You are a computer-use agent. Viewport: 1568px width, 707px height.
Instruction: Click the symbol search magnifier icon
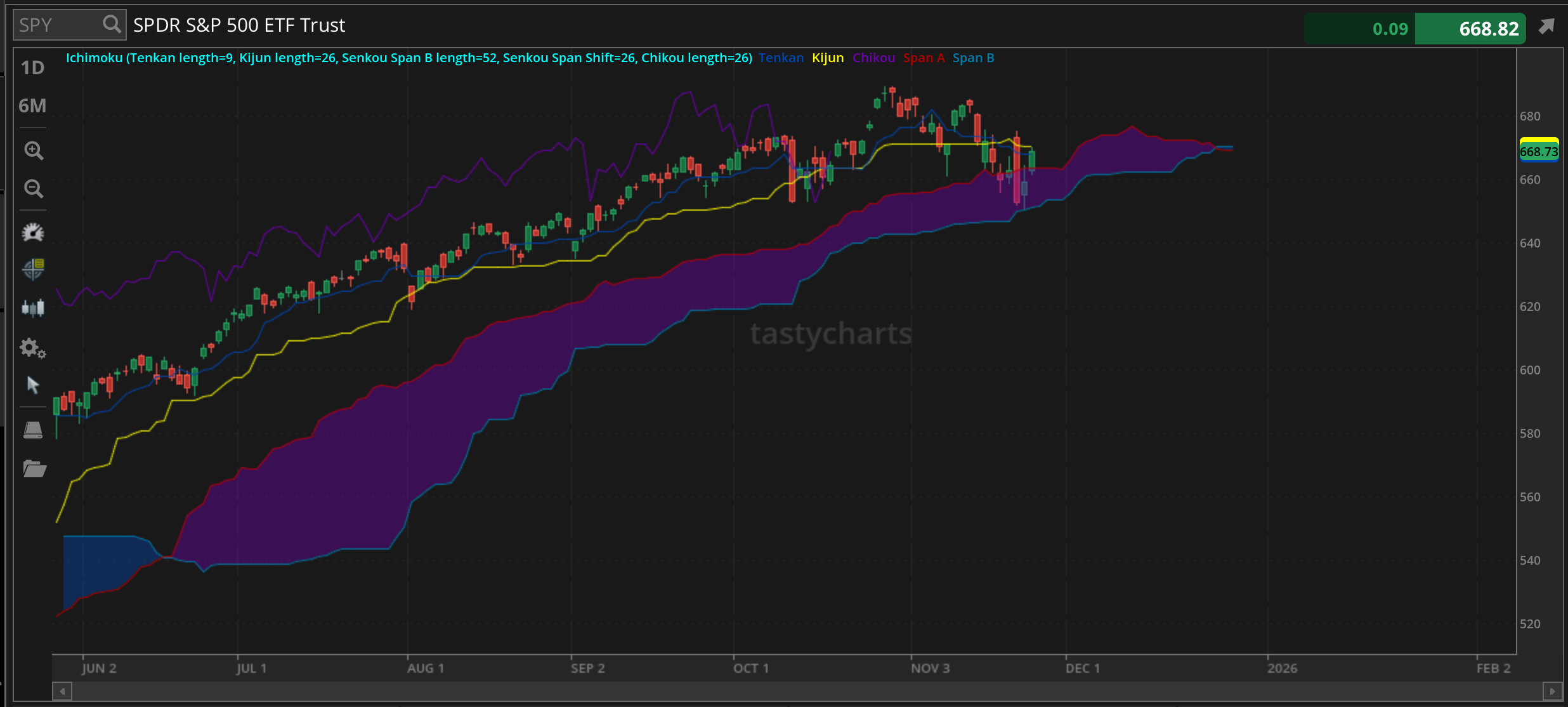[x=112, y=25]
